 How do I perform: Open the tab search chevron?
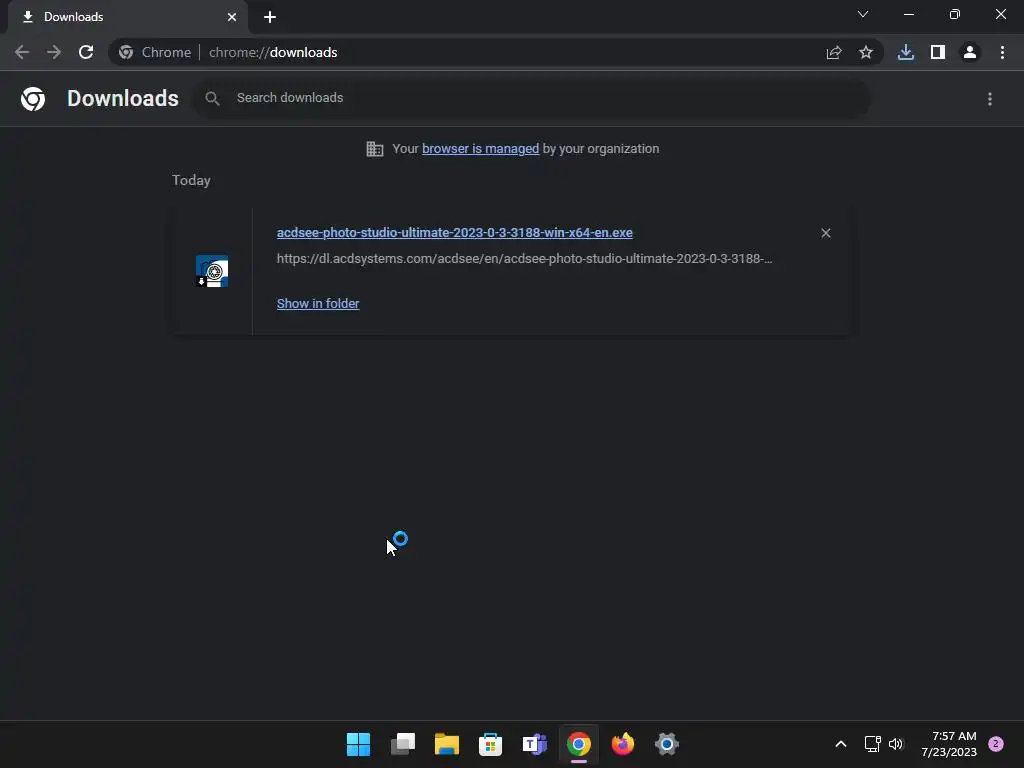(x=863, y=14)
